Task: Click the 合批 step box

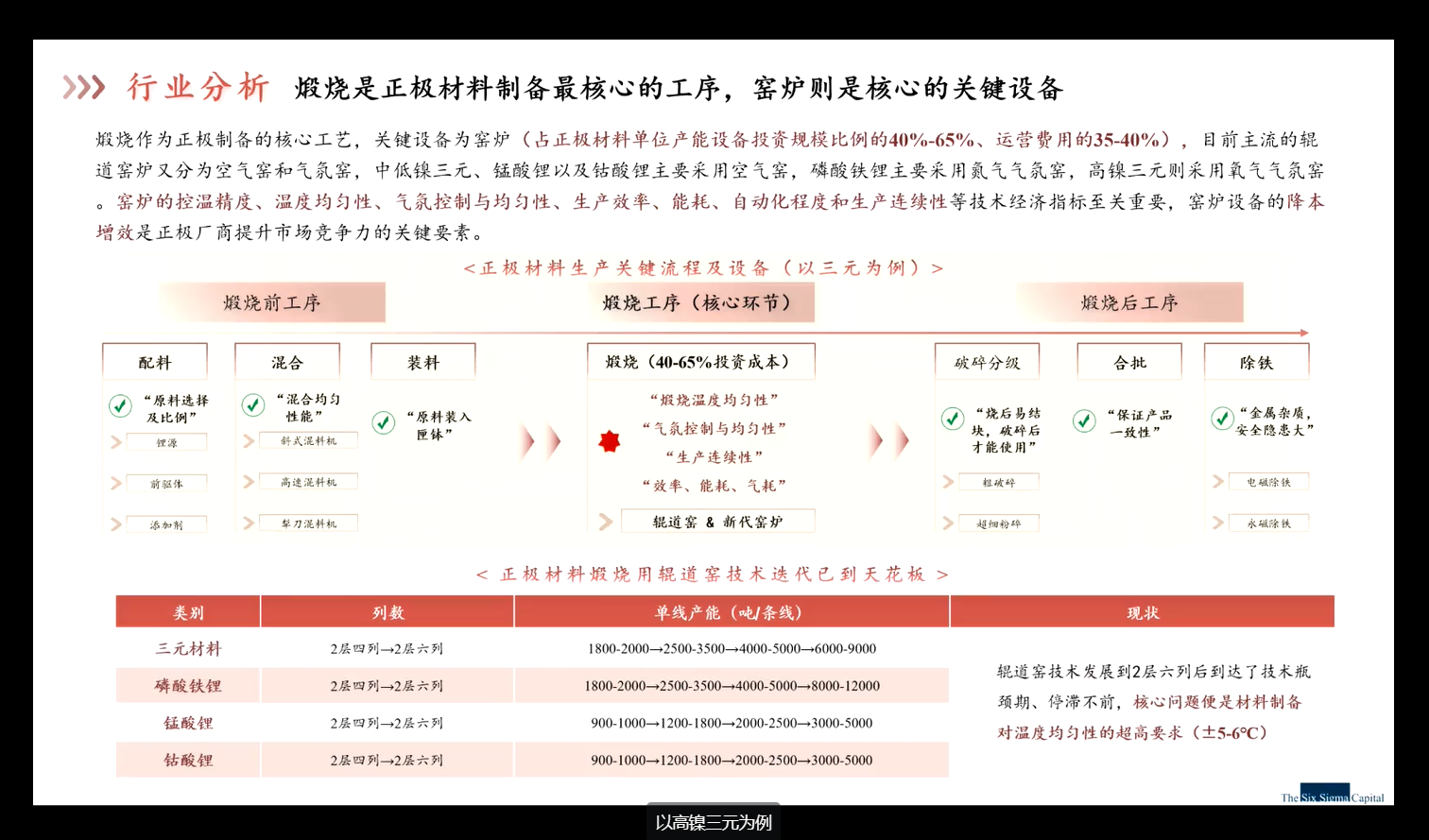Action: tap(1129, 362)
